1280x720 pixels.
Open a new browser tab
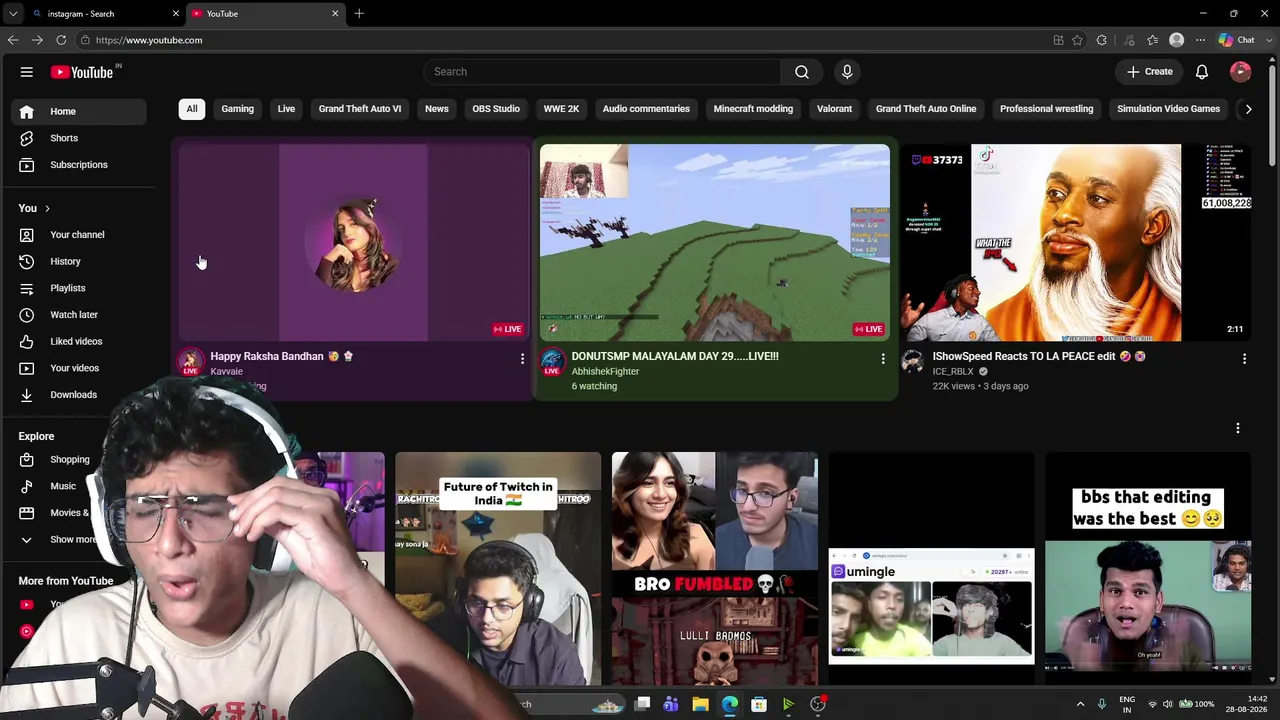click(359, 14)
